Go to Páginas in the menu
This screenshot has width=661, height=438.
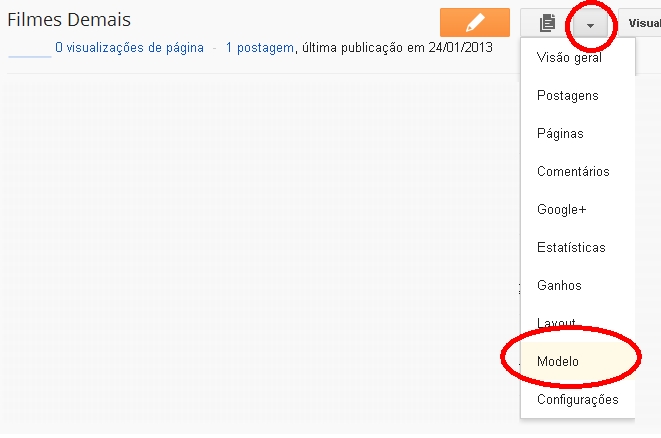coord(560,133)
